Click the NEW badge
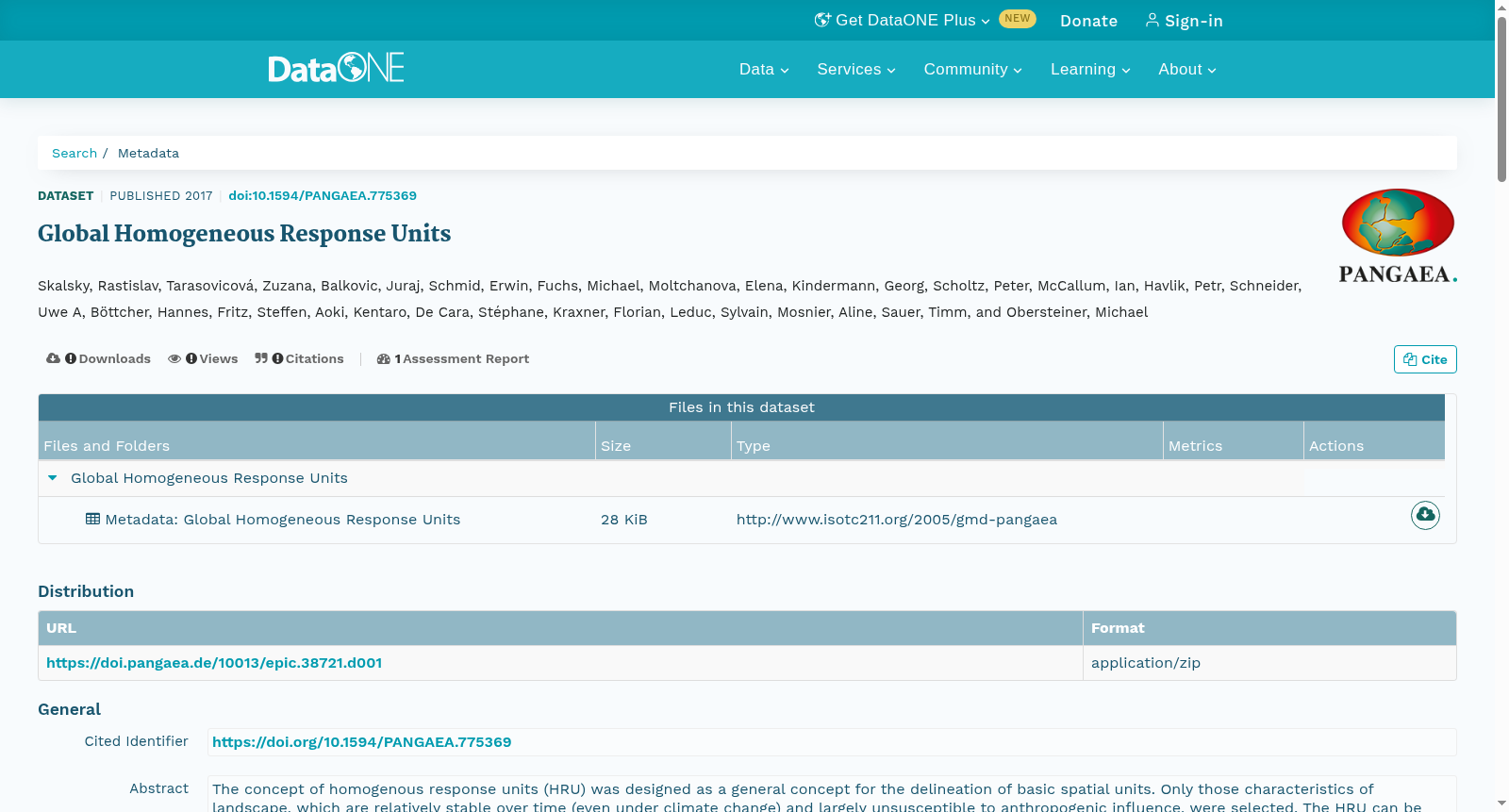The height and width of the screenshot is (812, 1509). point(1018,19)
